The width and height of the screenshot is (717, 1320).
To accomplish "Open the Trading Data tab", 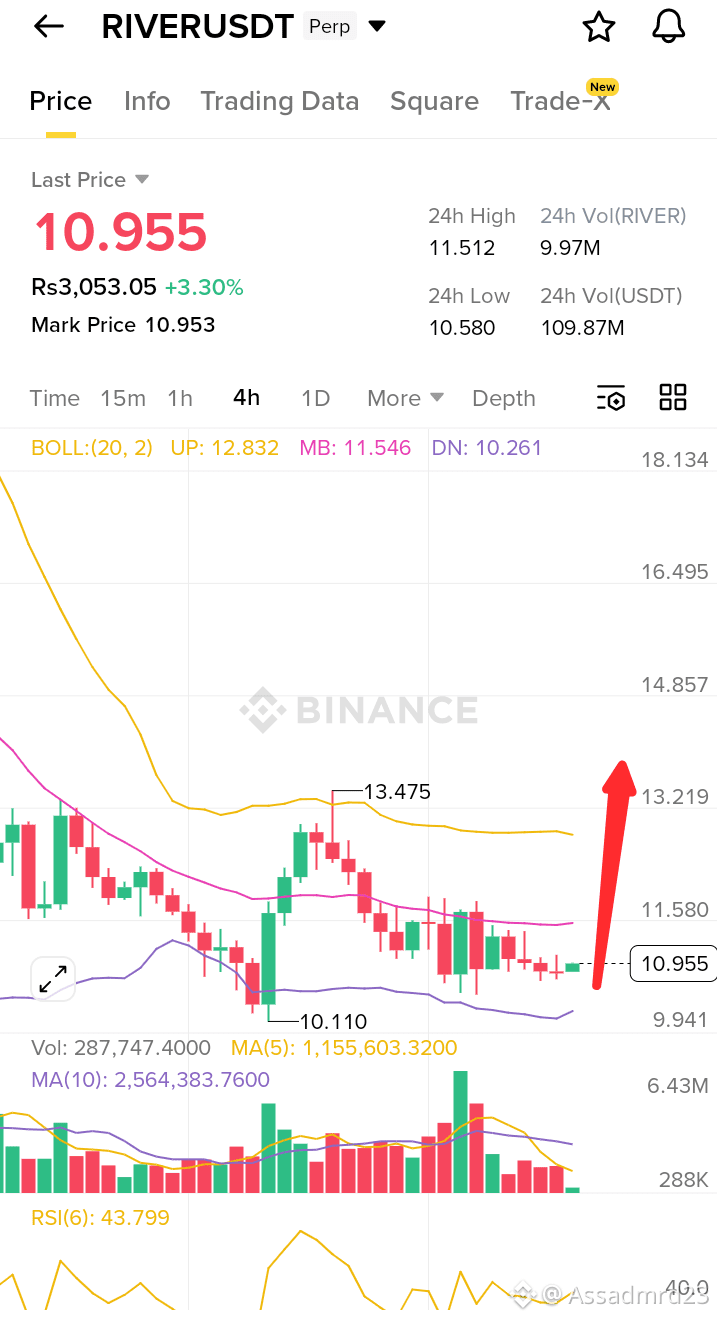I will tap(279, 101).
